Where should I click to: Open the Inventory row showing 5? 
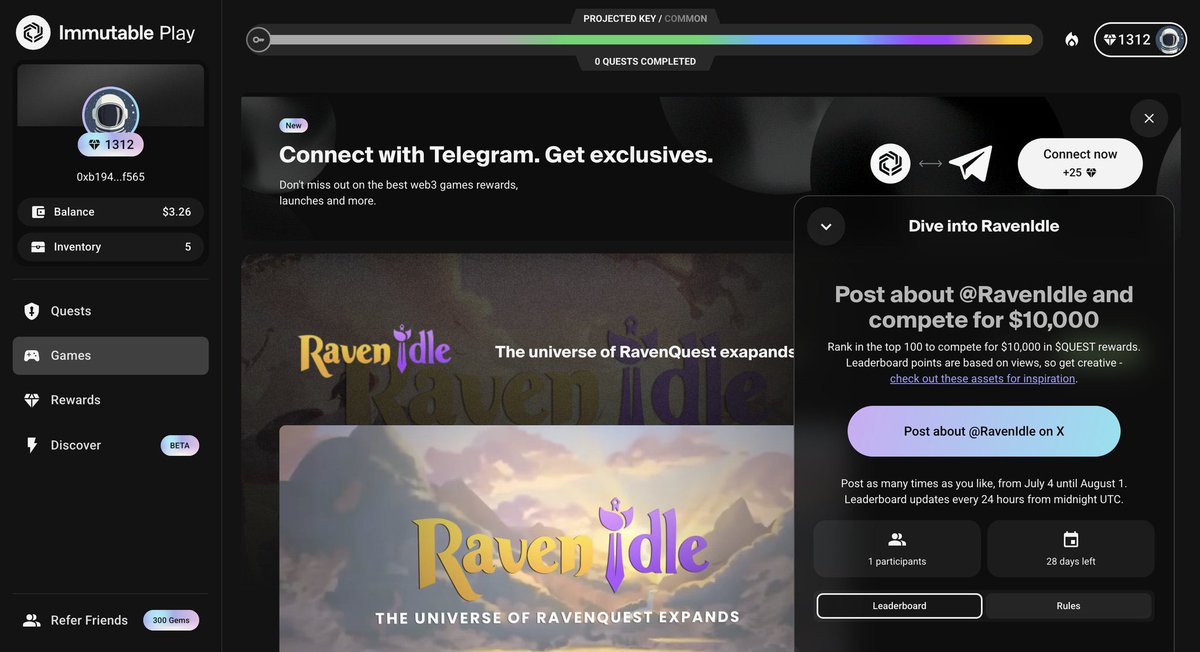tap(111, 247)
